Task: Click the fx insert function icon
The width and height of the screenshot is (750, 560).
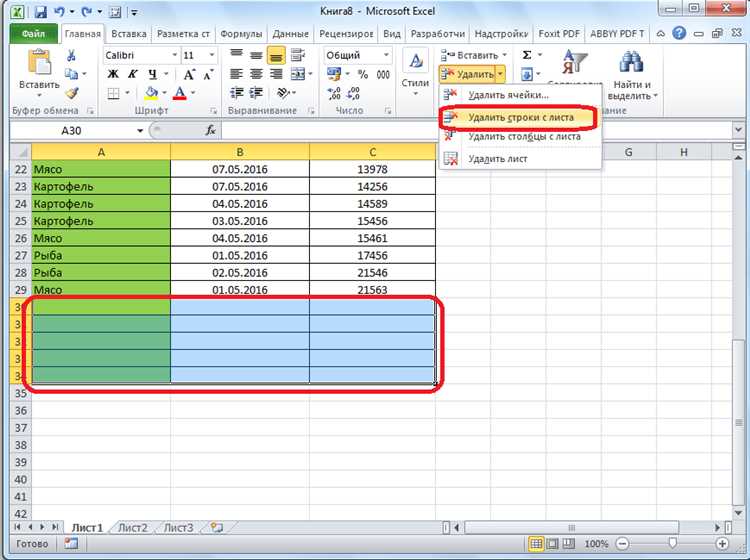Action: pos(210,131)
